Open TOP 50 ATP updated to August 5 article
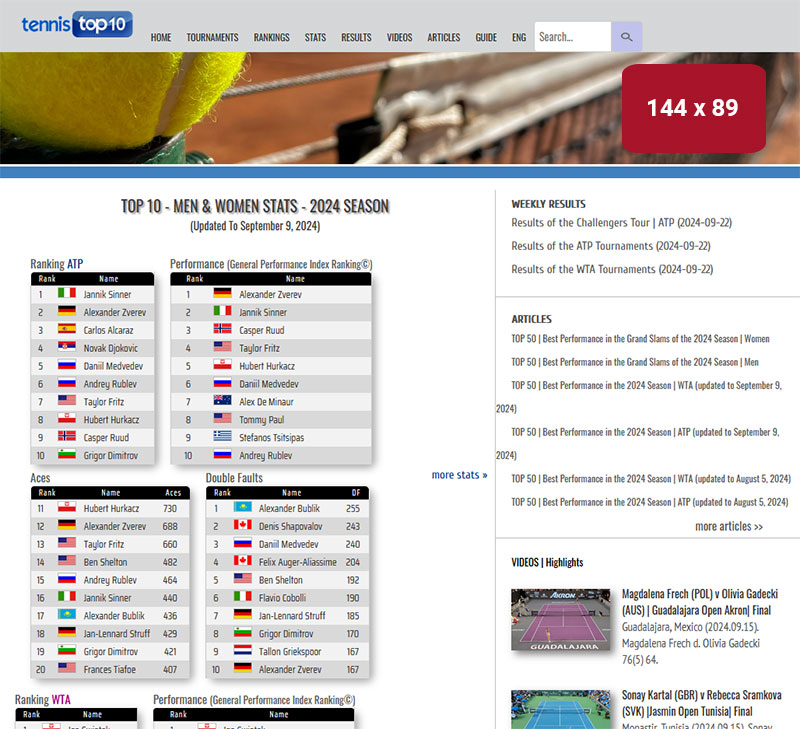Viewport: 800px width, 729px height. click(649, 502)
